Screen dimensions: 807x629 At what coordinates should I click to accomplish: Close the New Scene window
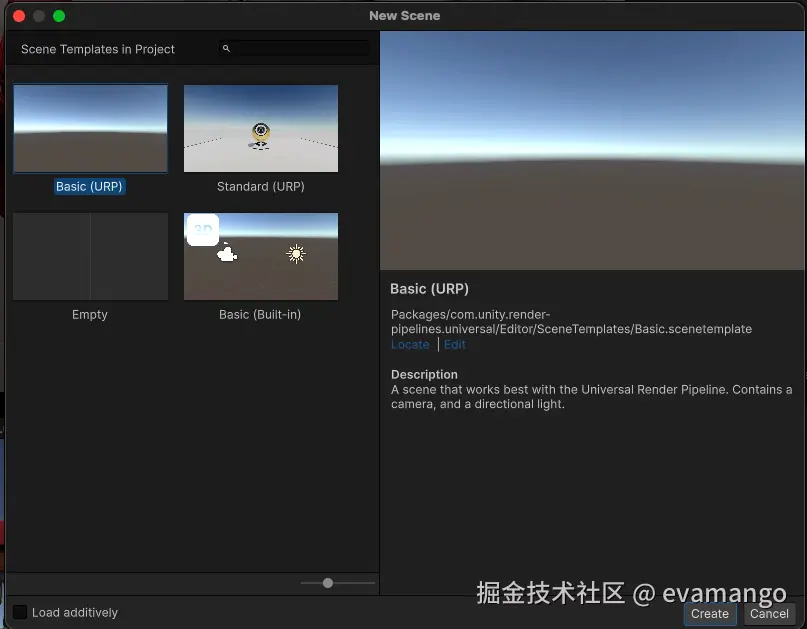(x=19, y=16)
